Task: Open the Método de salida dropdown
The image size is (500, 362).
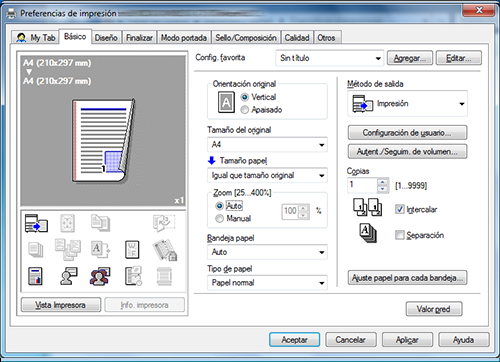Action: (x=407, y=104)
